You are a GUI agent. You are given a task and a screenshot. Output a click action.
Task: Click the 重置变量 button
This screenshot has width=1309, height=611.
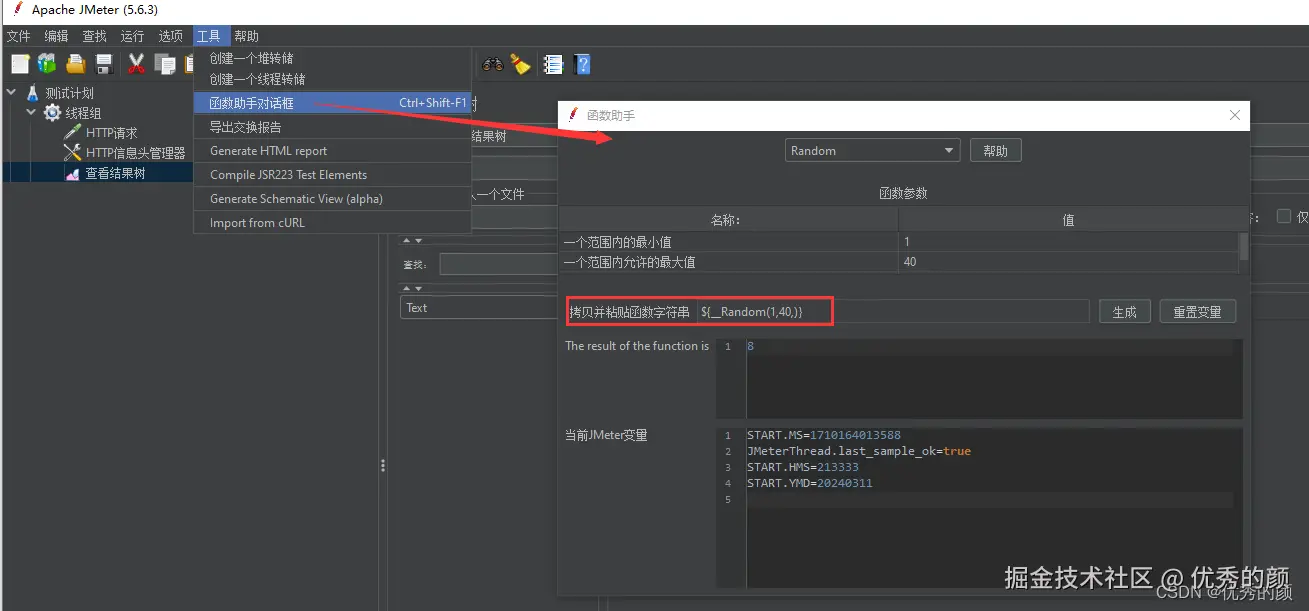point(1198,312)
